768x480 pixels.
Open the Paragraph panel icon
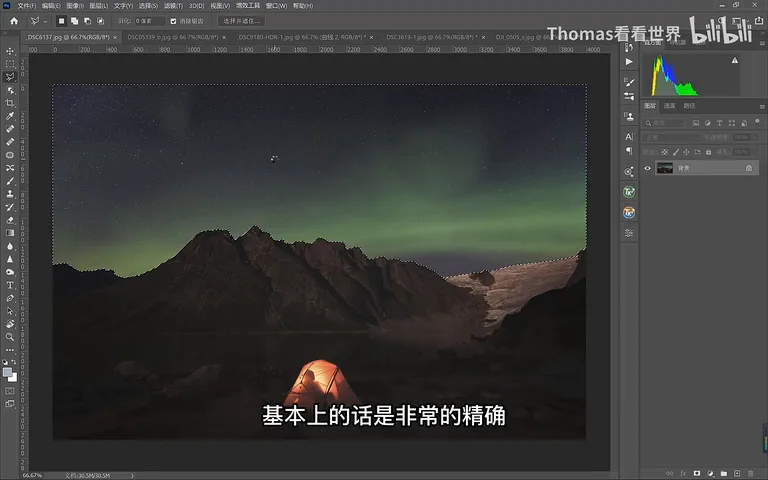pos(629,150)
